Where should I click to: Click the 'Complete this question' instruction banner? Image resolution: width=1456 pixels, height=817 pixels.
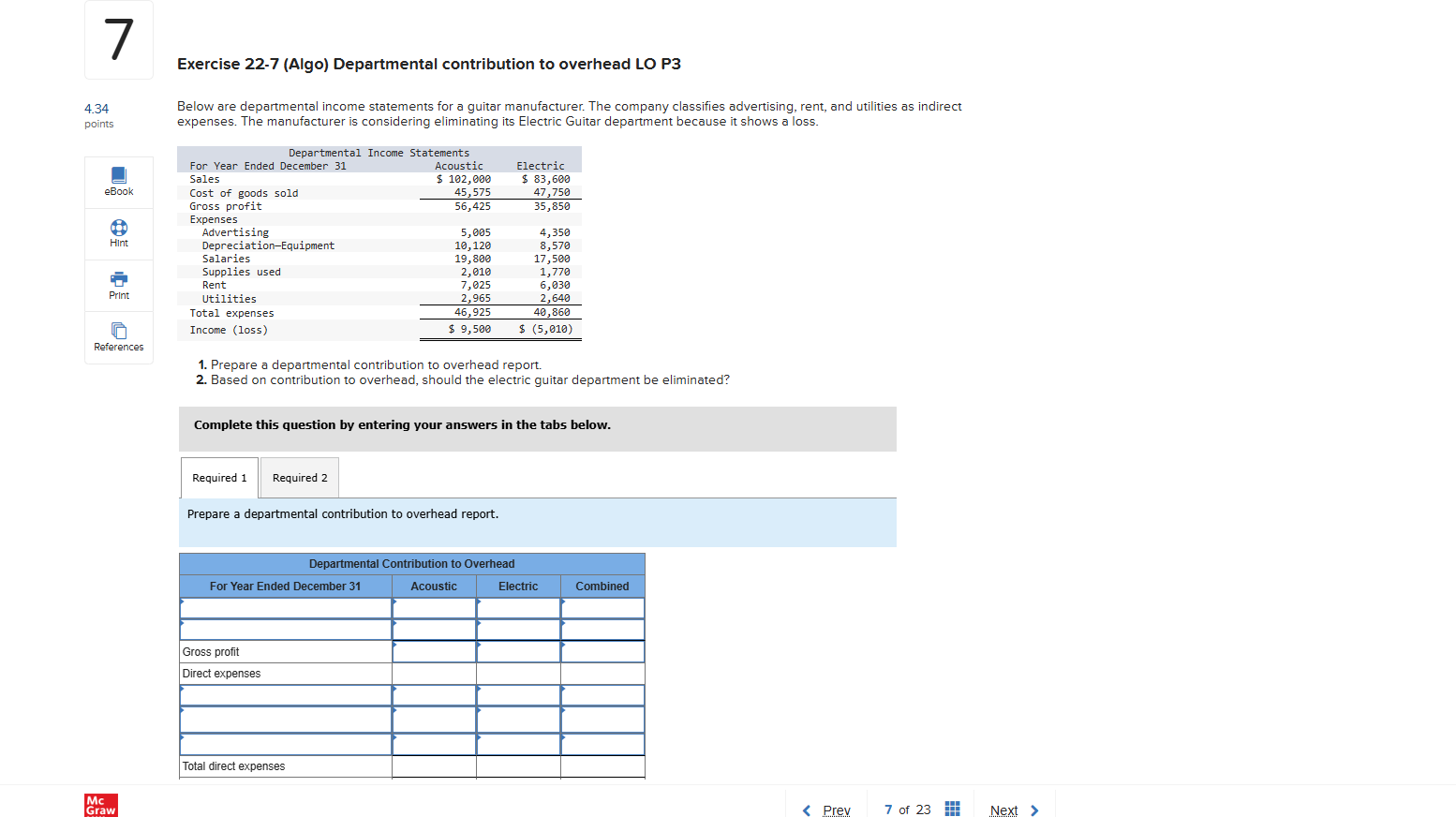click(x=538, y=428)
